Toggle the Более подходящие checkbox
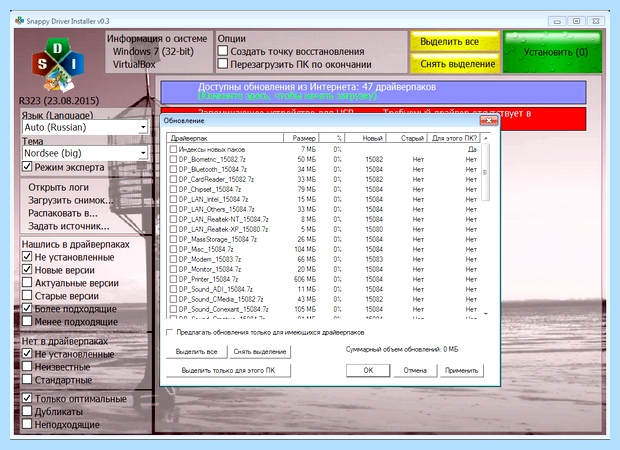 click(x=27, y=308)
